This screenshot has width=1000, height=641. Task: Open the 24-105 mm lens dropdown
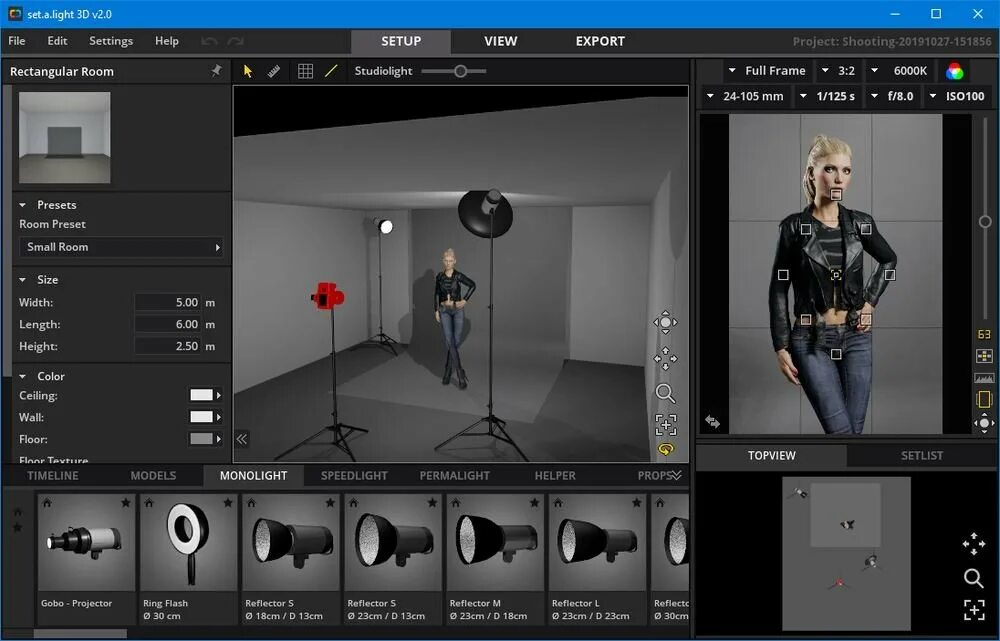[745, 96]
